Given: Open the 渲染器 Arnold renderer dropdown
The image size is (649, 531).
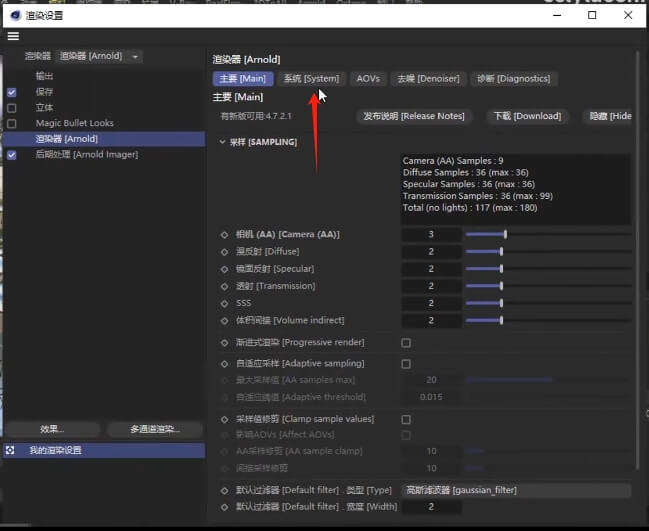Looking at the screenshot, I should [100, 57].
